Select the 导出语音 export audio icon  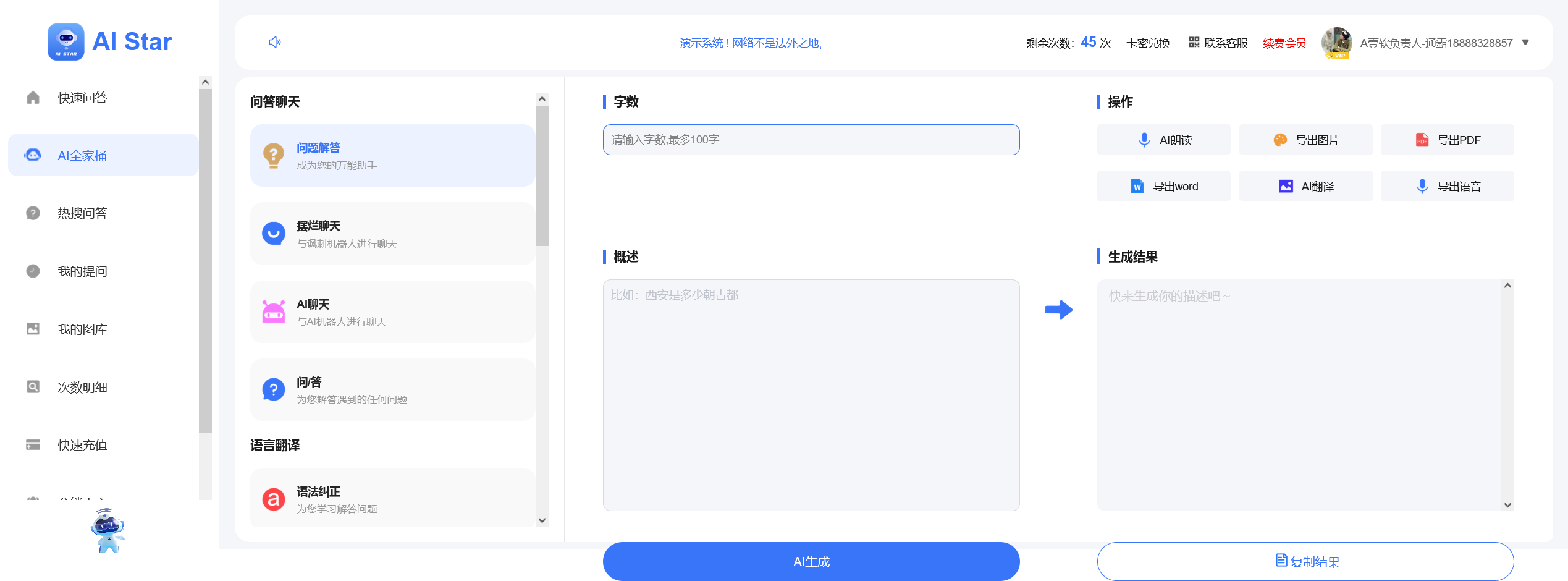(1423, 186)
